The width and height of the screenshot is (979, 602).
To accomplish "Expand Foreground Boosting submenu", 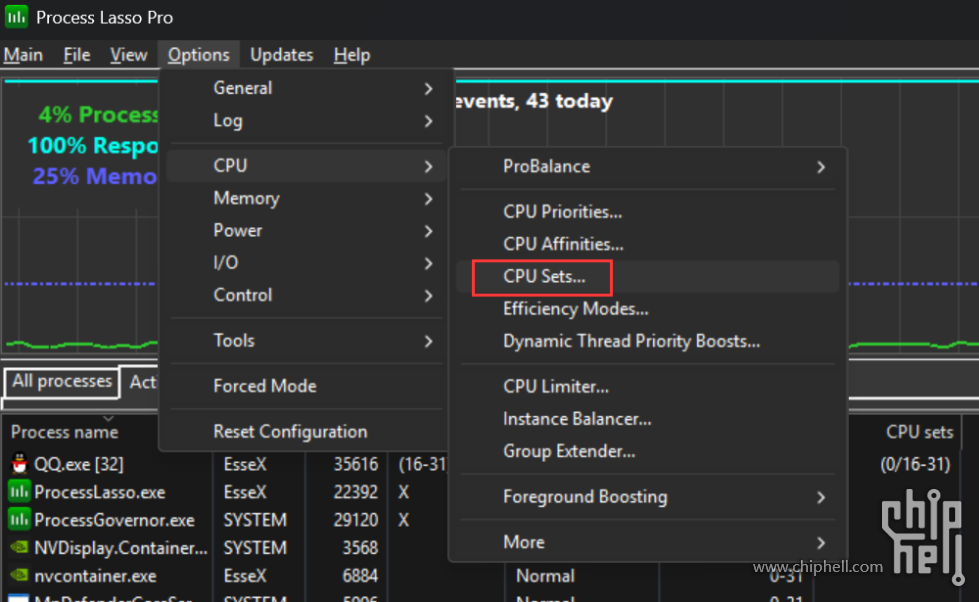I will coord(647,497).
